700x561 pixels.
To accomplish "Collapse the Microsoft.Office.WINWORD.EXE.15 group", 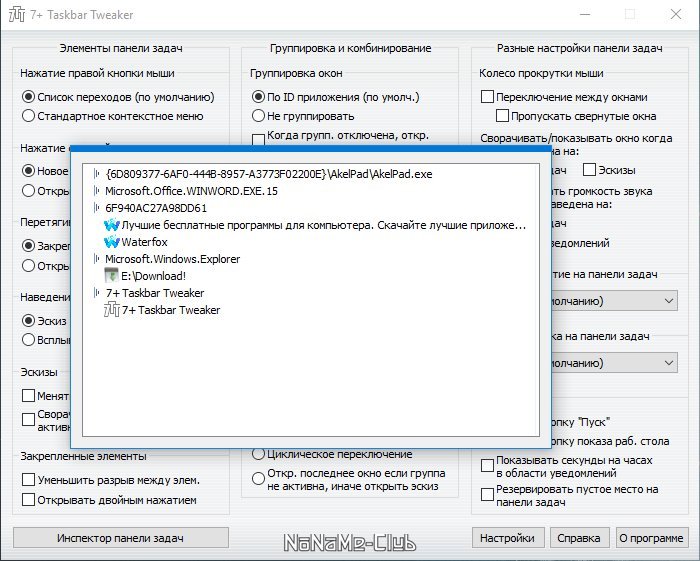I will point(96,191).
